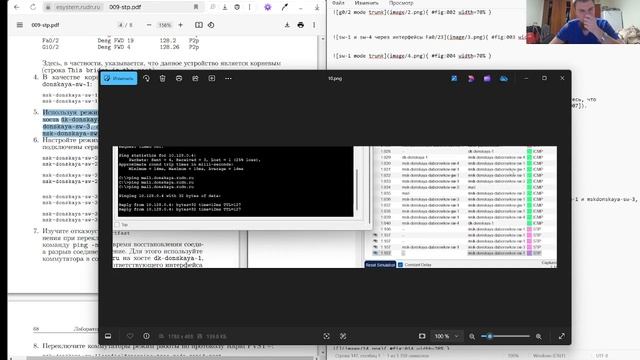
Task: Fit image to window in Photos
Action: pyautogui.click(x=422, y=336)
